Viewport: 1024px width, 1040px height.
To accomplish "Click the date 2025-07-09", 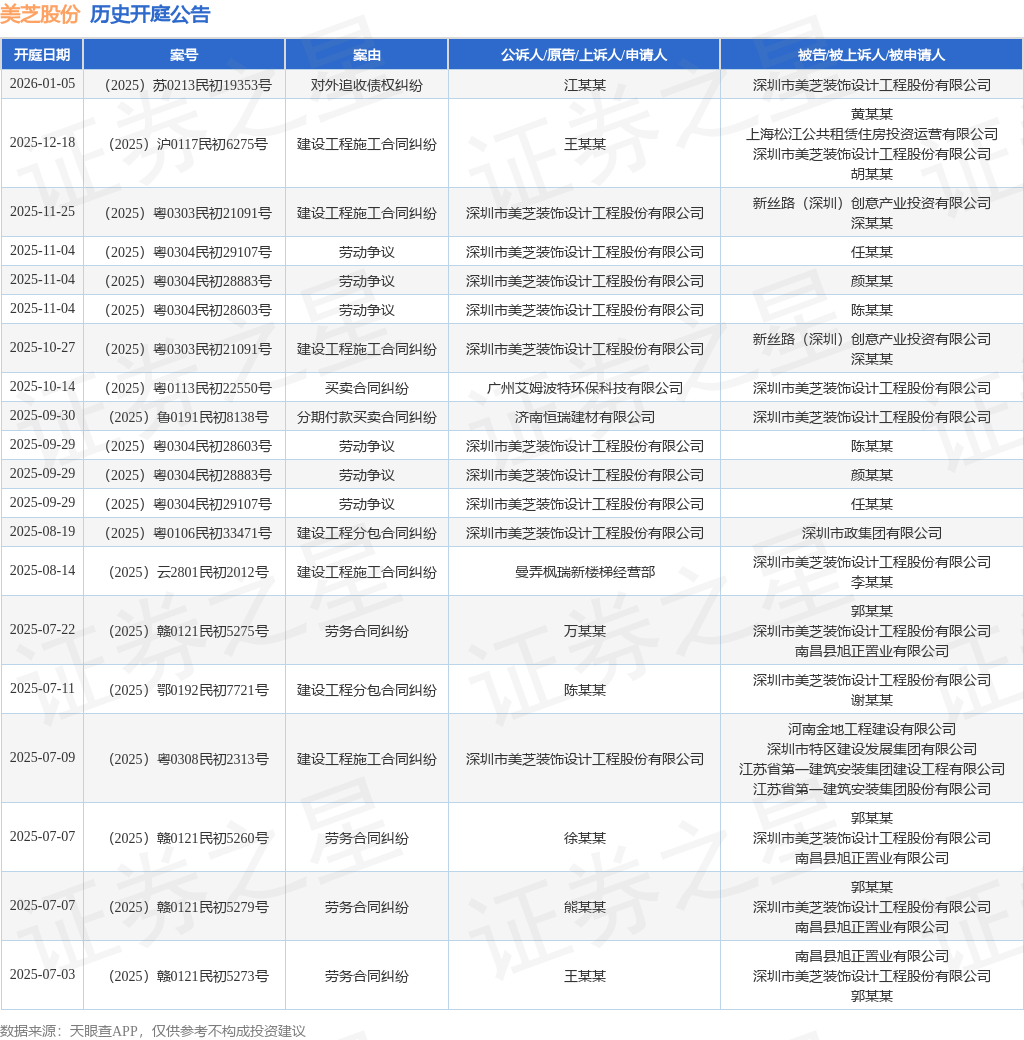I will point(42,758).
